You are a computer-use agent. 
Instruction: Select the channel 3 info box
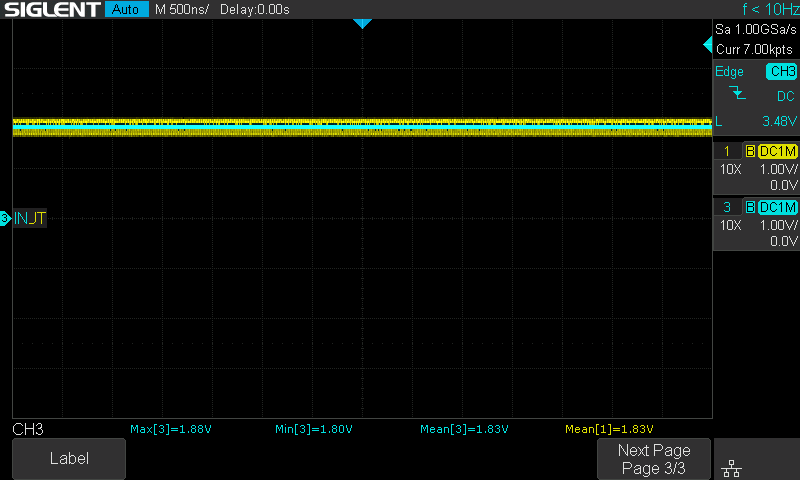pyautogui.click(x=756, y=224)
